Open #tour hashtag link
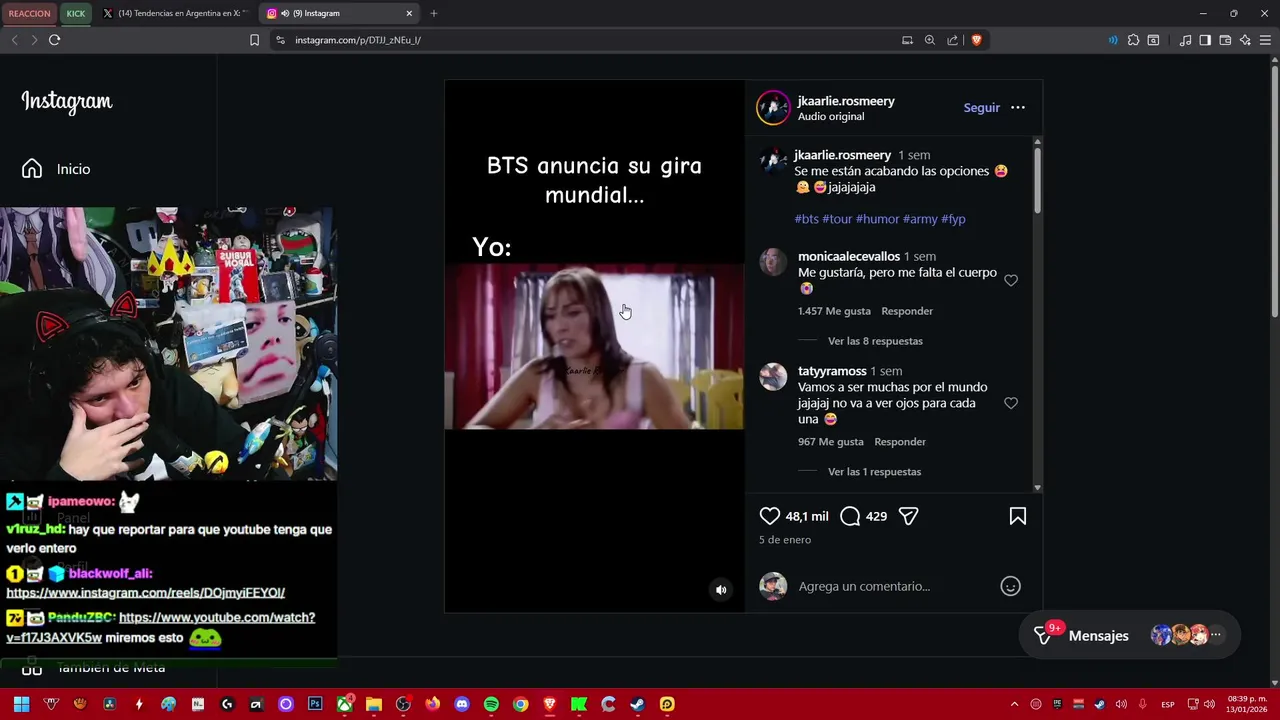 (x=837, y=219)
